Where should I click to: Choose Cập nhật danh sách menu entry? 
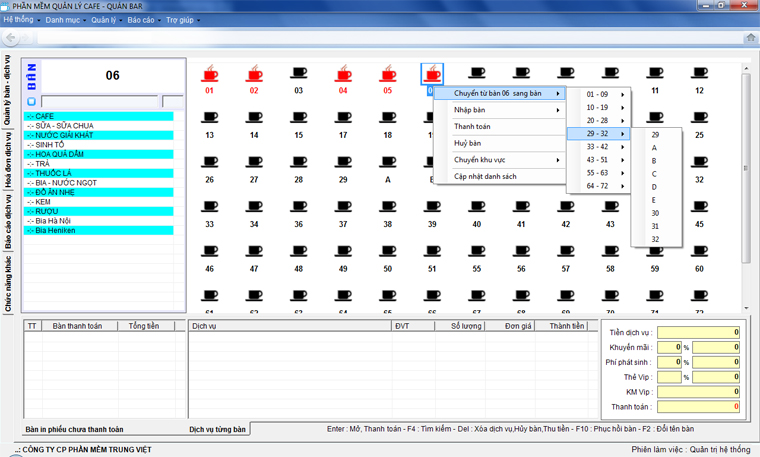(x=499, y=176)
